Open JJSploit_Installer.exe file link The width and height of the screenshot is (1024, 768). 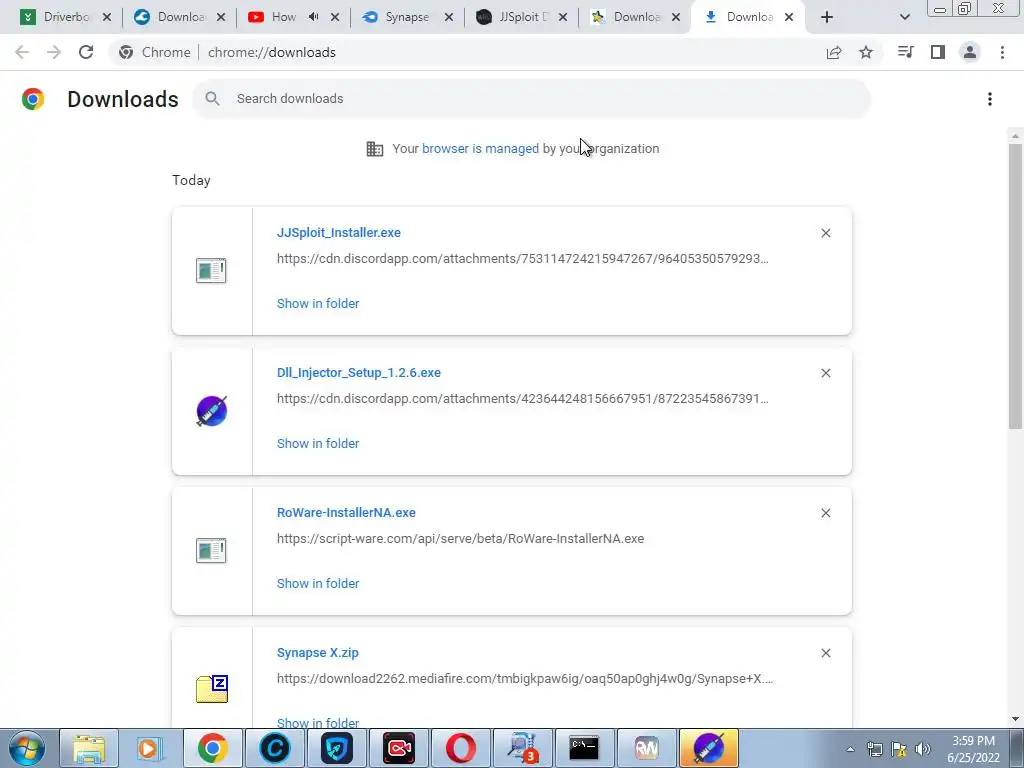(339, 232)
